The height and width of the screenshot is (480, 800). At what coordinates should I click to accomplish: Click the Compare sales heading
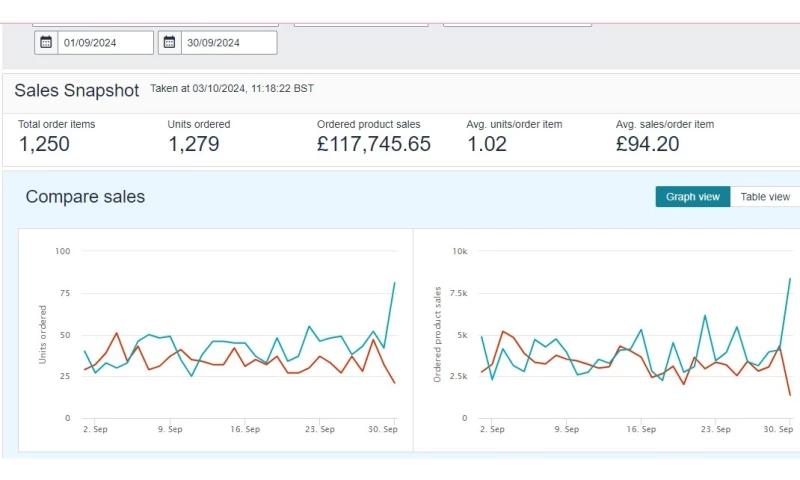click(85, 197)
